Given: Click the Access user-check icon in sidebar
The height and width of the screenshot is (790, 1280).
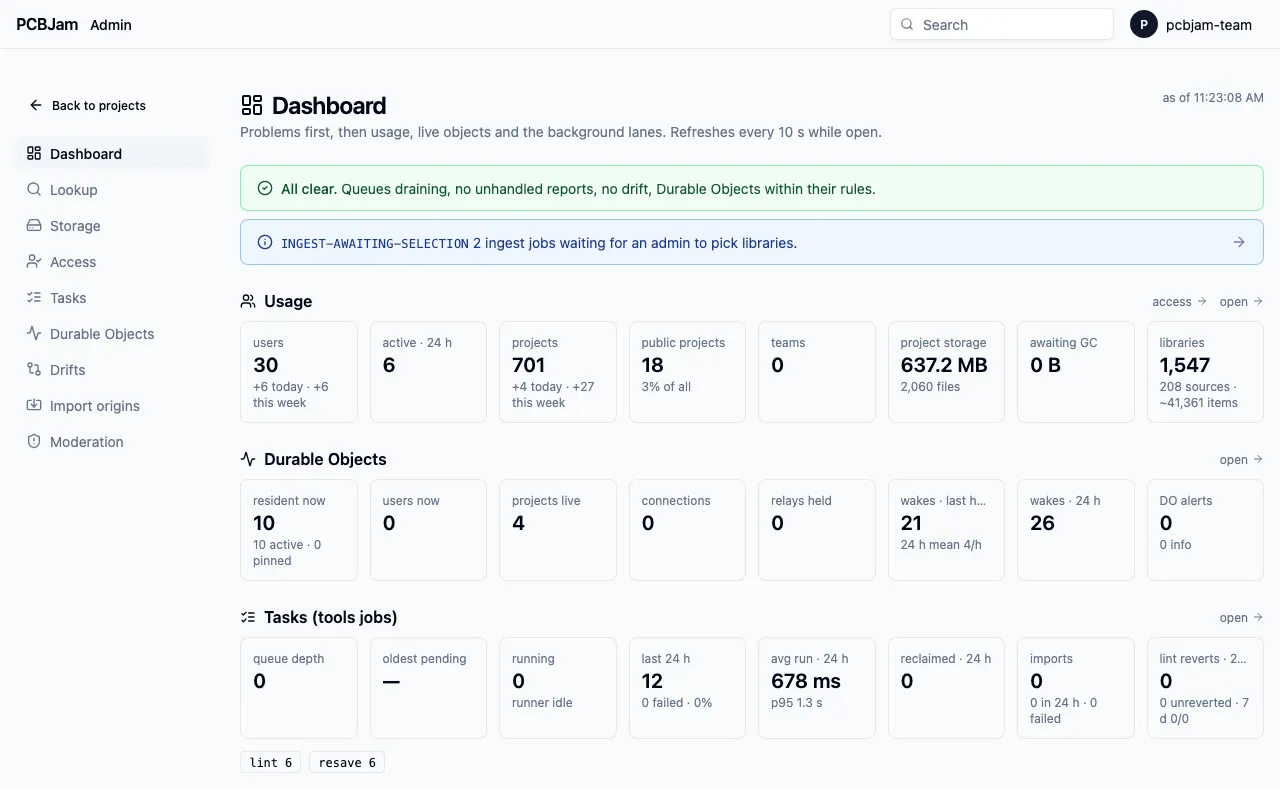Looking at the screenshot, I should [34, 261].
